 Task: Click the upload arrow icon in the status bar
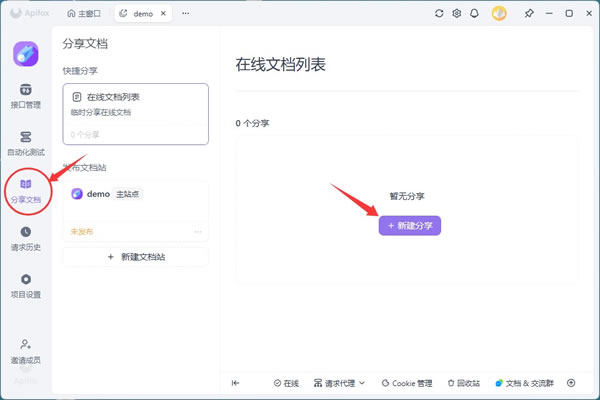click(x=571, y=383)
